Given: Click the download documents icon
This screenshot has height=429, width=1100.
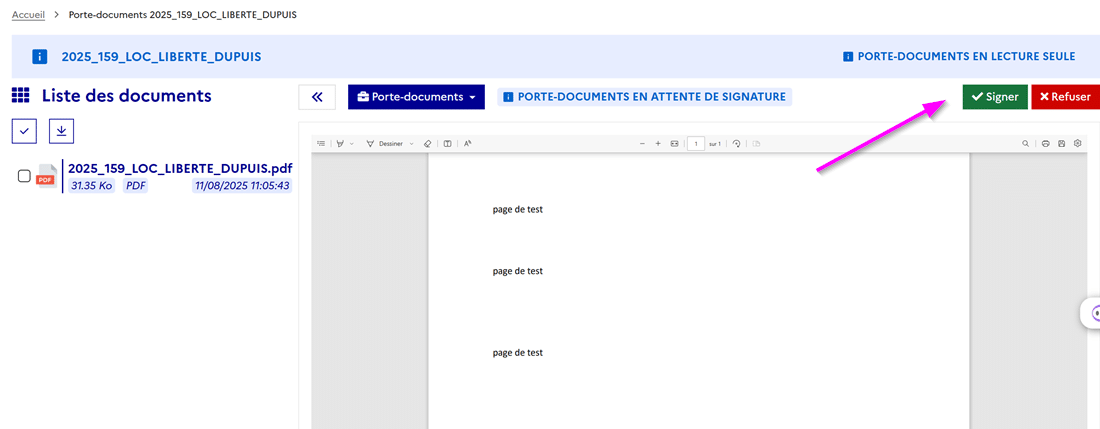Looking at the screenshot, I should 61,130.
